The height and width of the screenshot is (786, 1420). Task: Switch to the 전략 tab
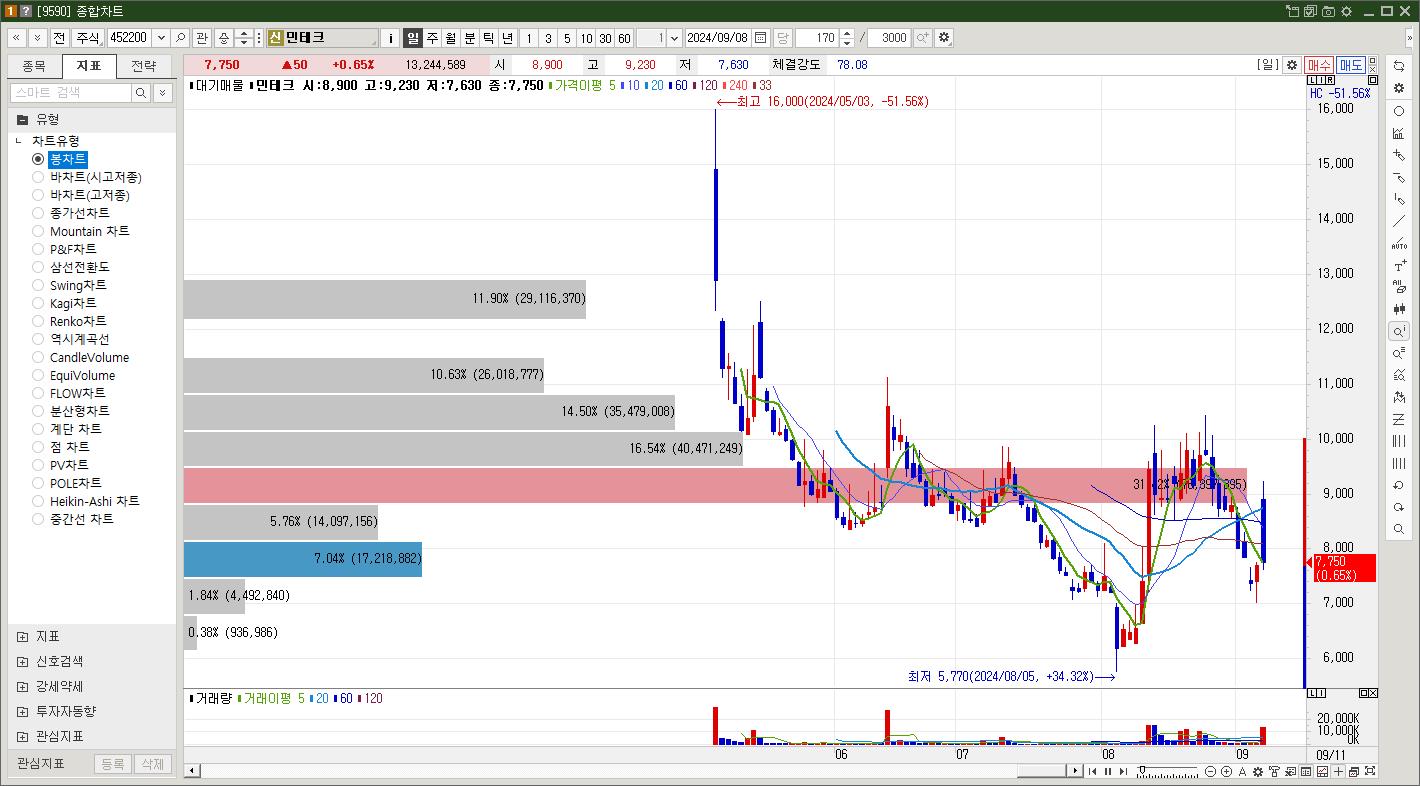pos(144,66)
